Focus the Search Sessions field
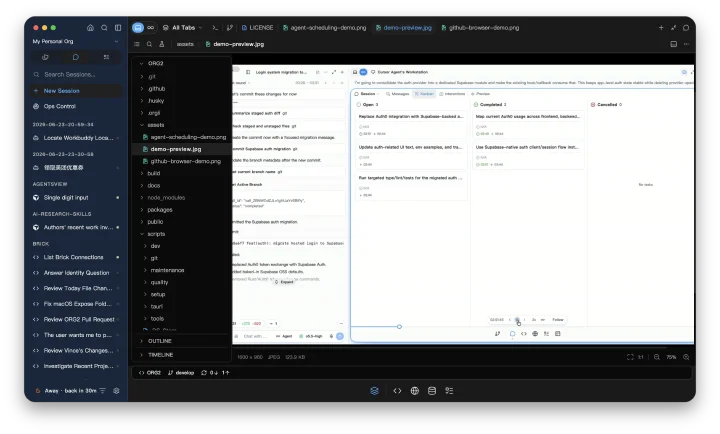Screen dimensions: 720x434 click(76, 74)
